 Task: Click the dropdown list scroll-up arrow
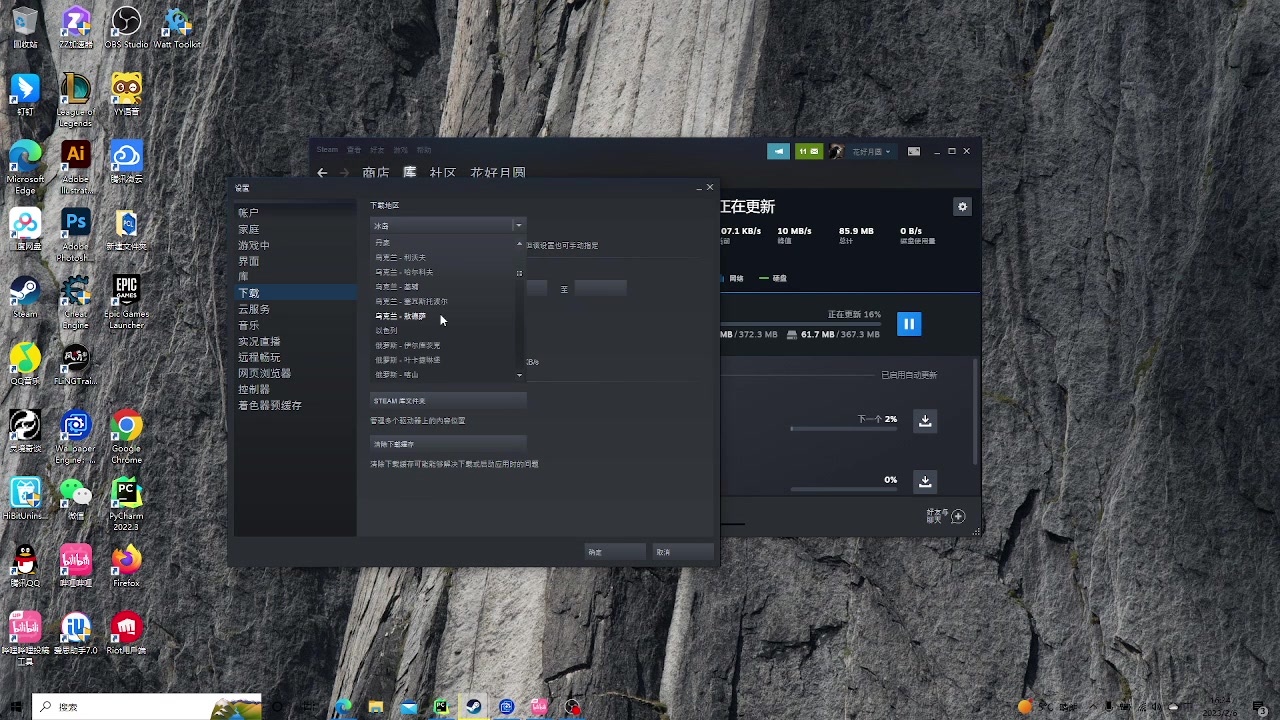coord(519,243)
